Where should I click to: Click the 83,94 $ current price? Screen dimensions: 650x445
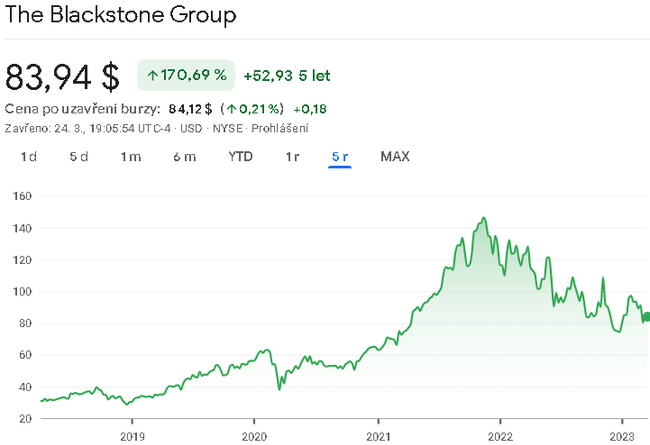click(x=62, y=76)
